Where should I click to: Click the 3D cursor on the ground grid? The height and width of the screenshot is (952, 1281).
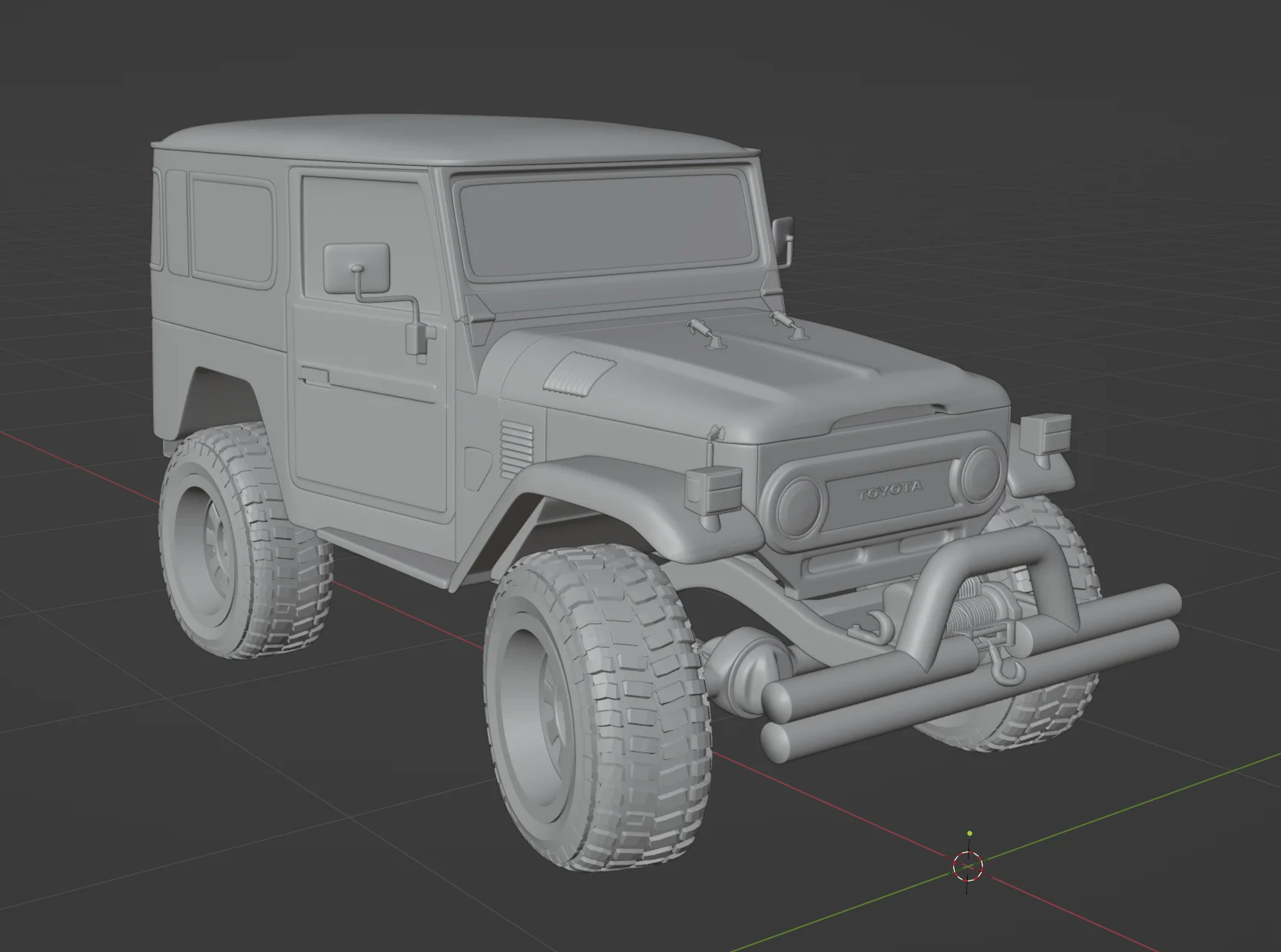968,864
